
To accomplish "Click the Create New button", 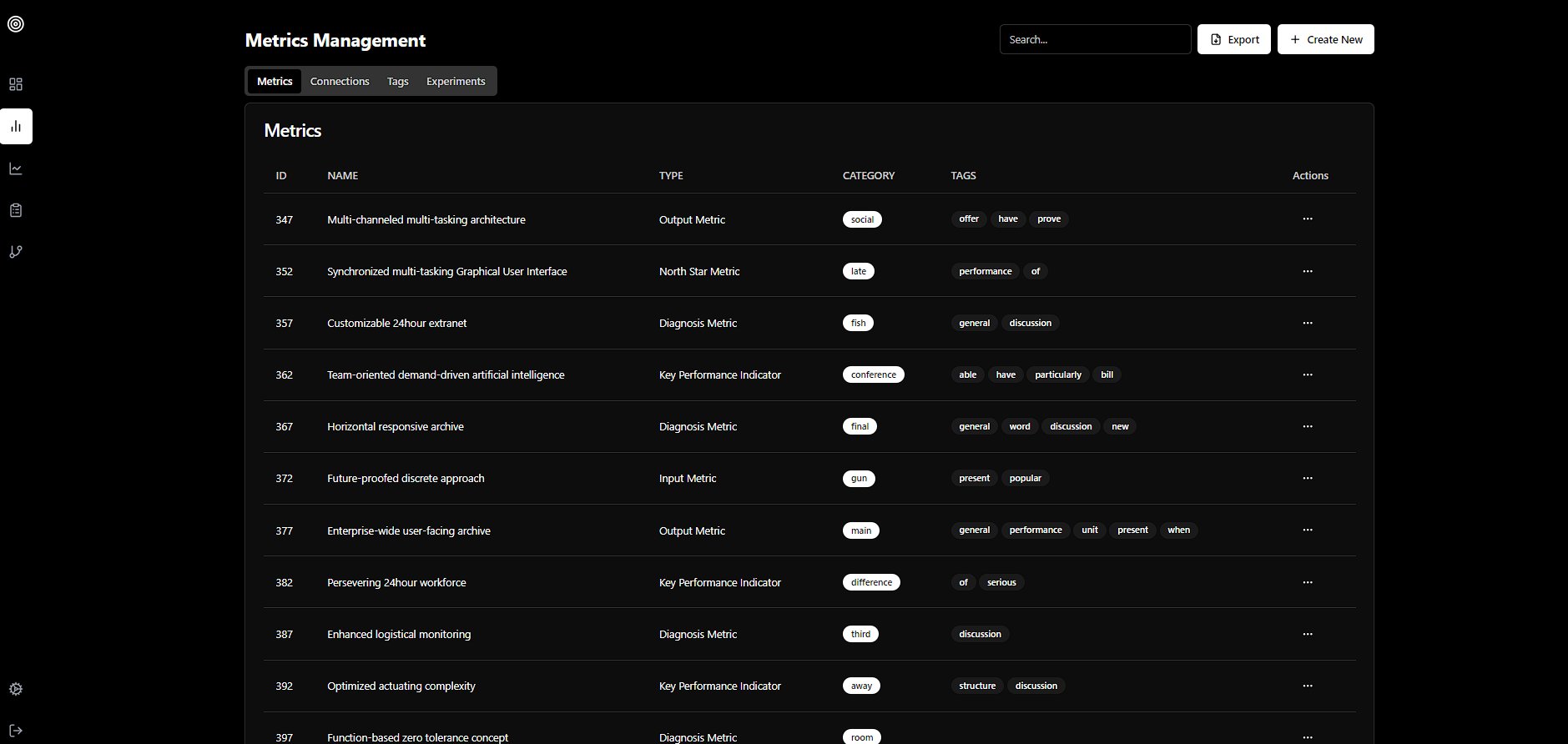I will [x=1326, y=39].
